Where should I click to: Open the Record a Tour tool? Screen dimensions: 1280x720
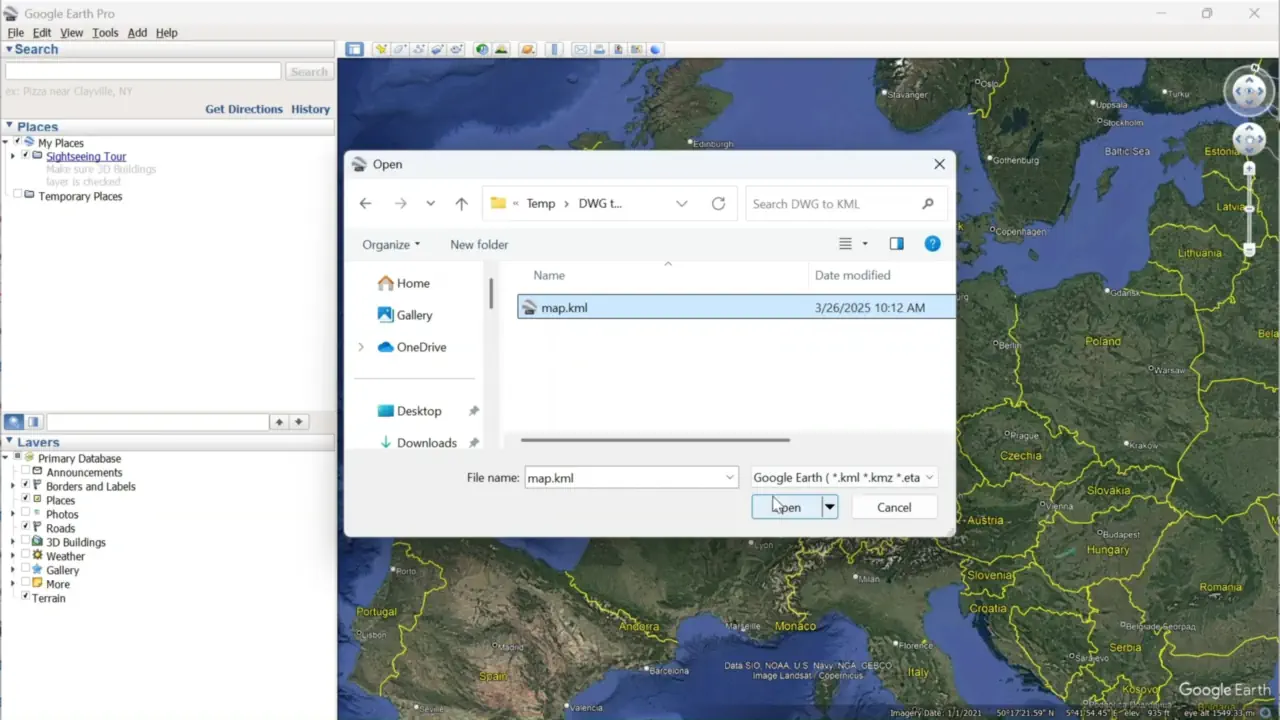(456, 49)
